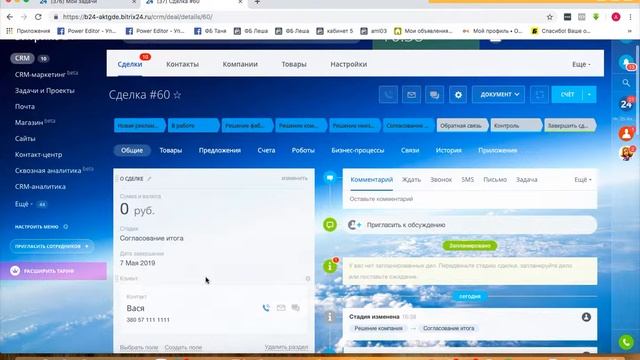
Task: Expand Ещё in left sidebar
Action: (x=24, y=204)
